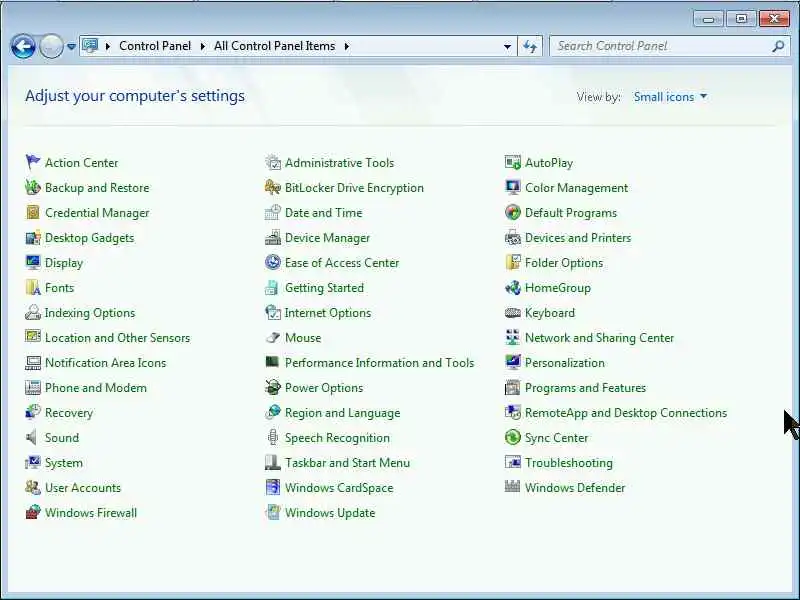Click the Power Options icon
The image size is (800, 600).
pyautogui.click(x=273, y=387)
